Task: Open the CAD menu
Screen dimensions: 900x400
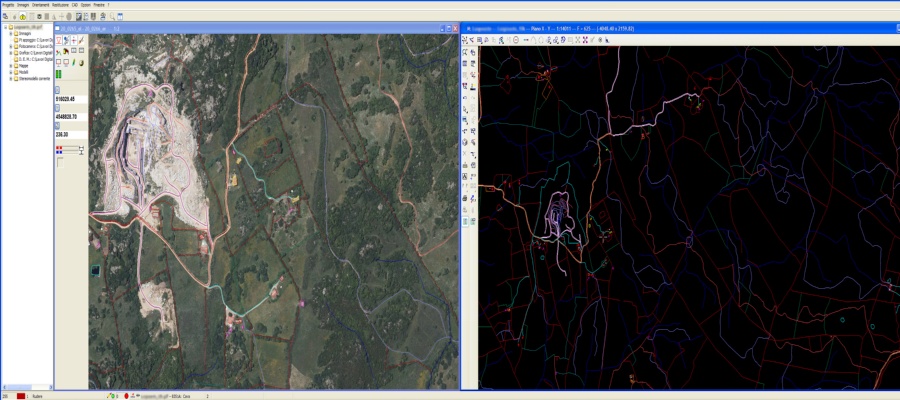Action: (74, 5)
